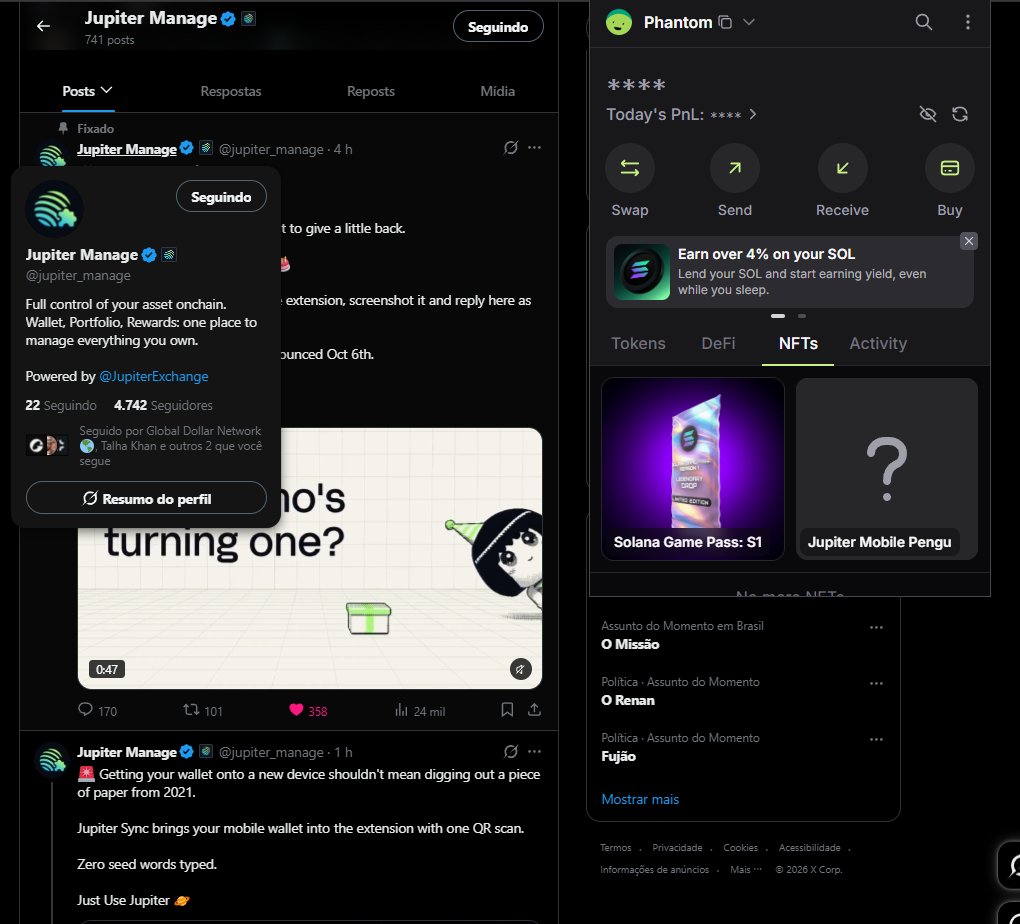Open Phantom three-dot options menu
This screenshot has width=1020, height=924.
click(x=967, y=22)
